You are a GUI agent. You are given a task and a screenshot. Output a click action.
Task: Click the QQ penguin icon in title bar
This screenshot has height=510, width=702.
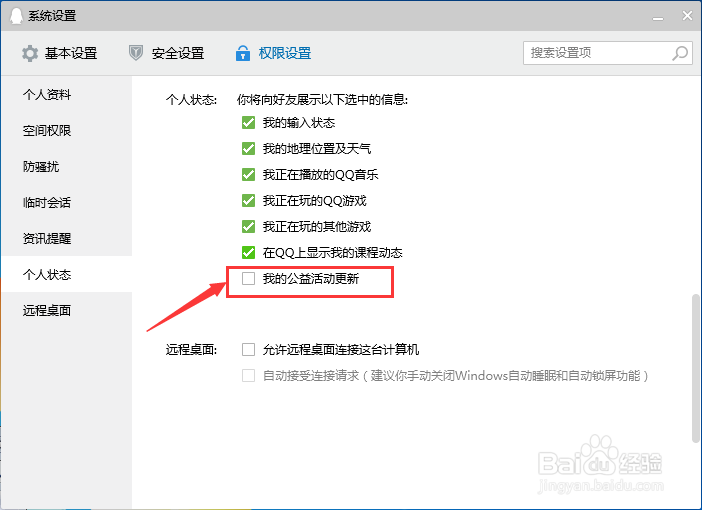coord(17,16)
